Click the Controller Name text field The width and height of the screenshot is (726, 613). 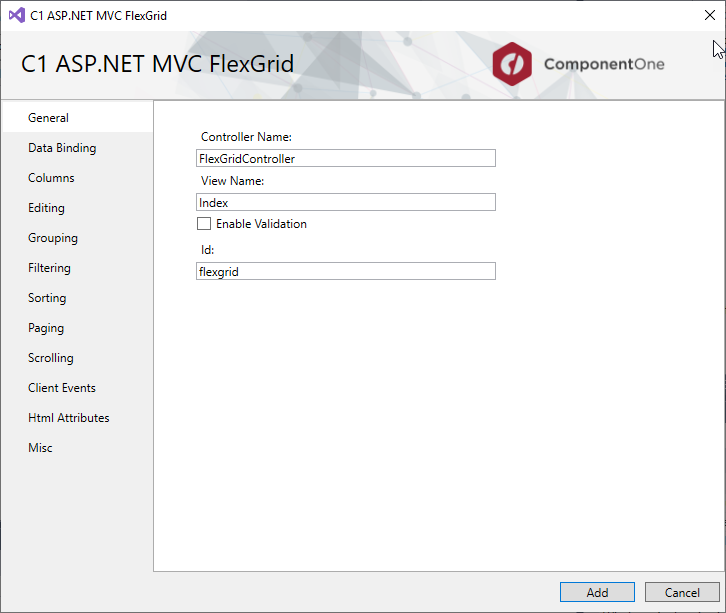pos(345,158)
